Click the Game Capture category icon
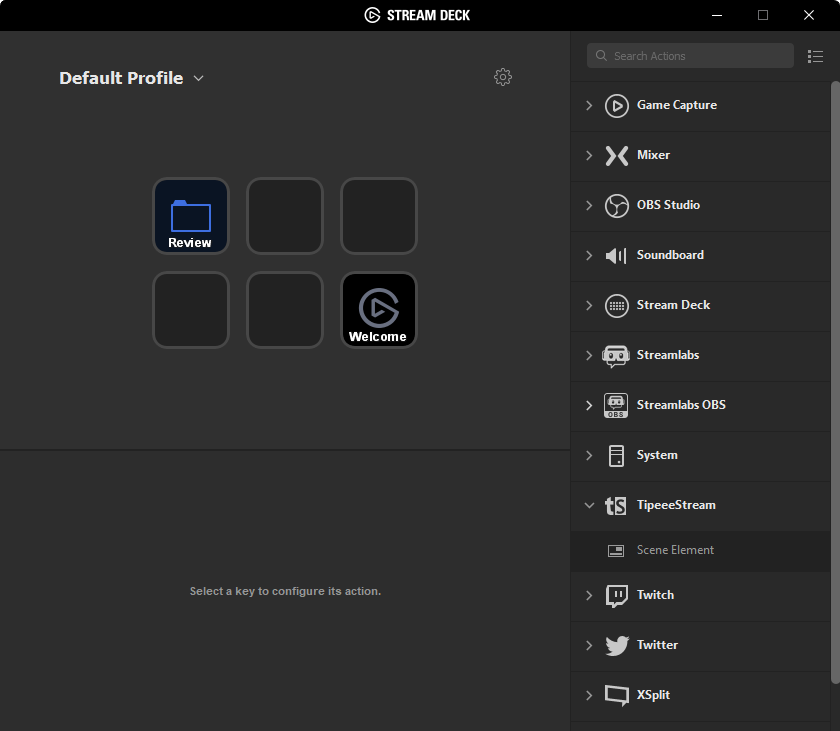The image size is (840, 731). 617,105
